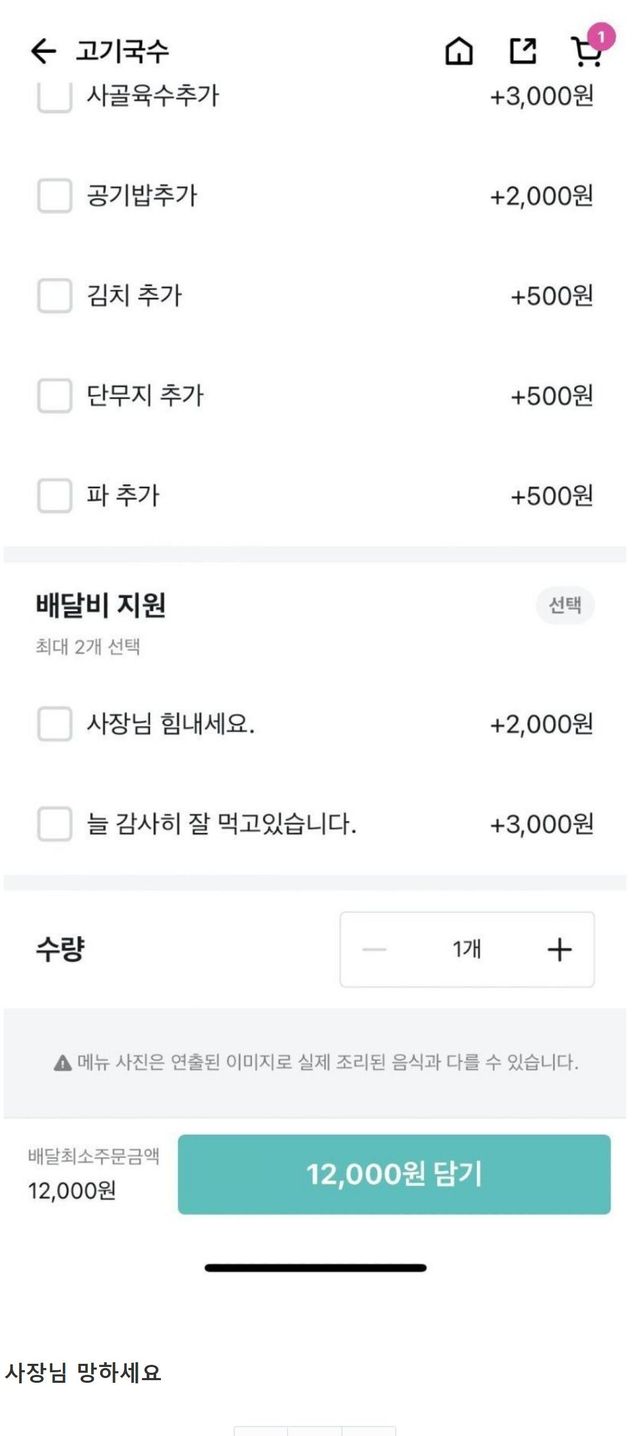This screenshot has height=1436, width=640.
Task: Tap the share icon in header
Action: pos(523,51)
